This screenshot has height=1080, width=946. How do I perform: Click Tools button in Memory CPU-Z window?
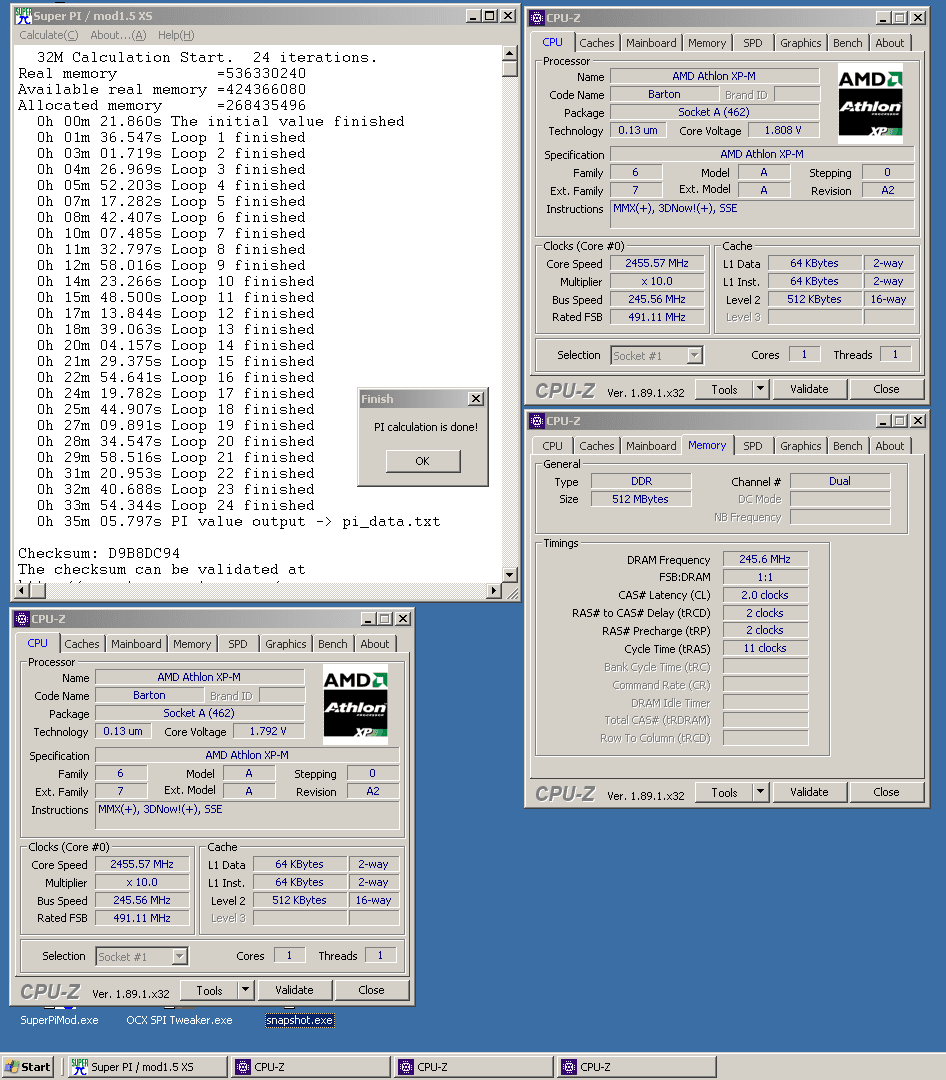(724, 792)
